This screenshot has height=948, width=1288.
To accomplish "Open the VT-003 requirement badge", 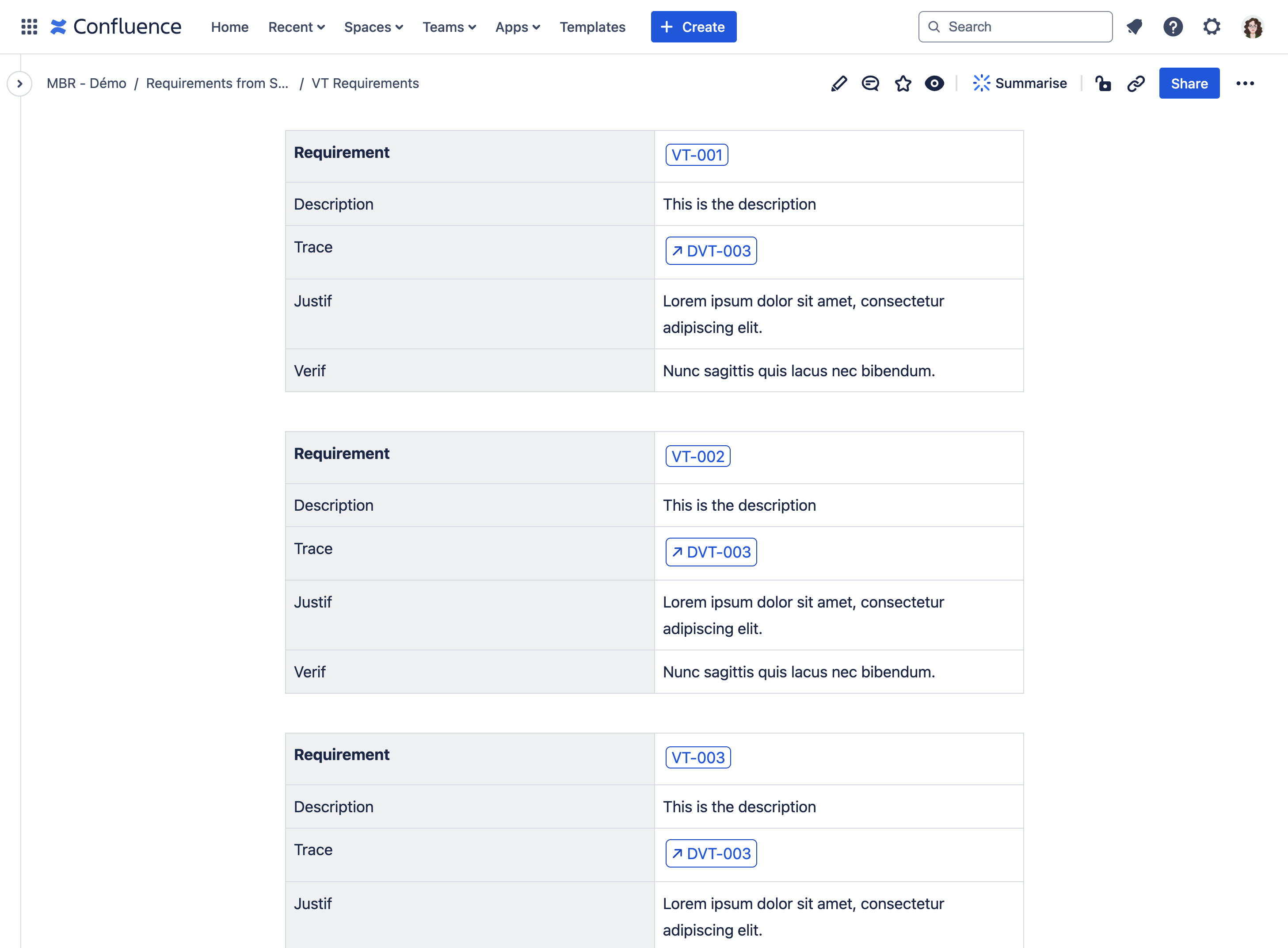I will point(698,757).
